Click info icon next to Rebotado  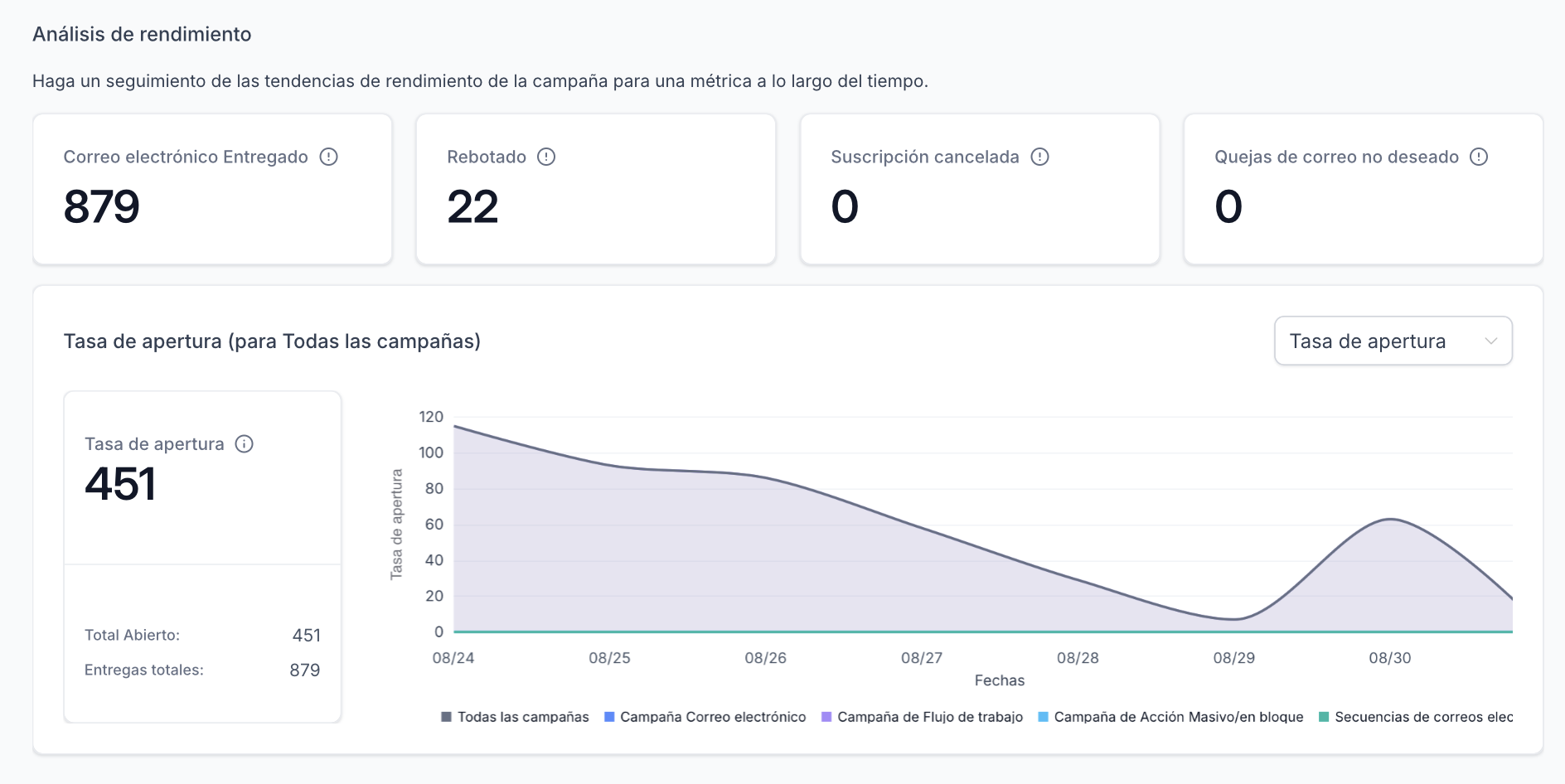tap(546, 157)
